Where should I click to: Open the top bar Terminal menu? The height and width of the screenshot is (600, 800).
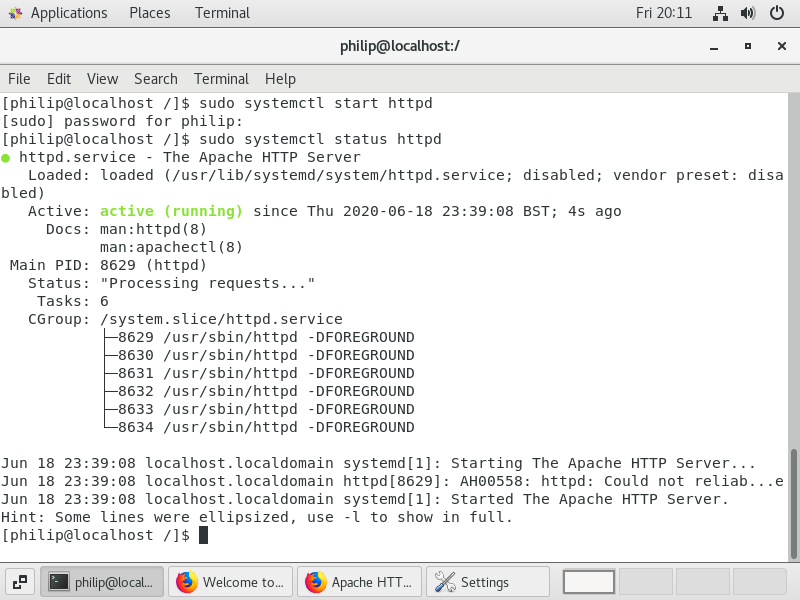point(222,13)
